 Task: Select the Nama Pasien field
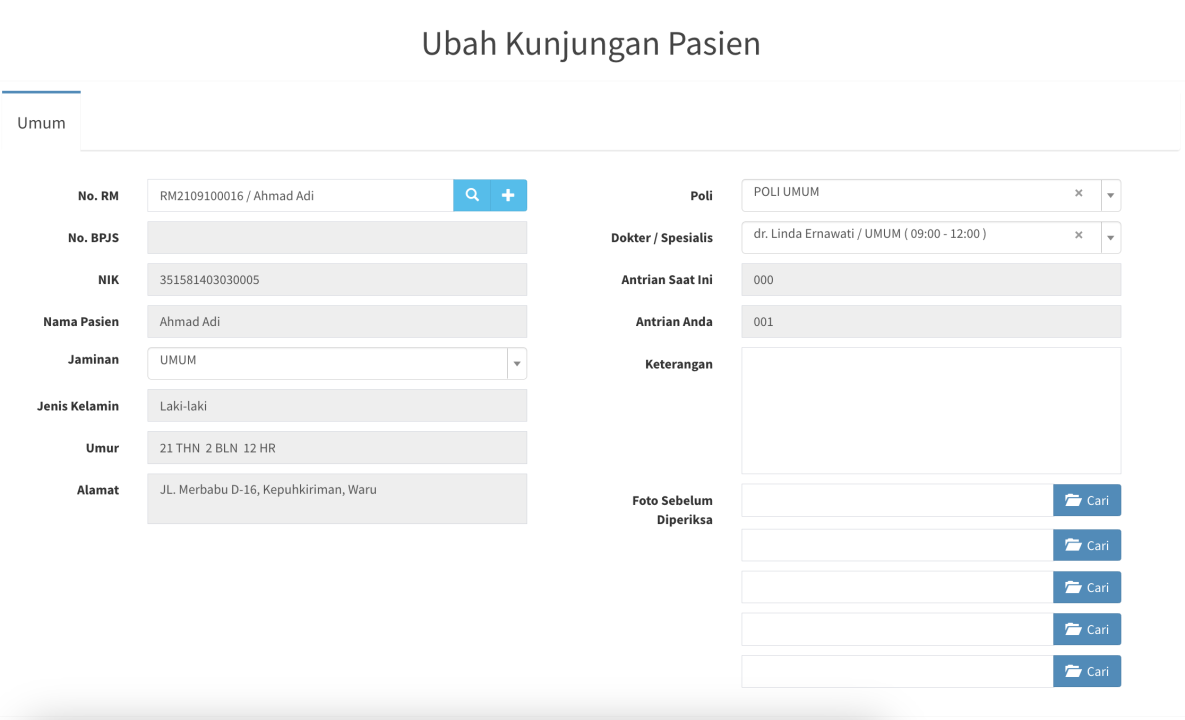pos(336,322)
